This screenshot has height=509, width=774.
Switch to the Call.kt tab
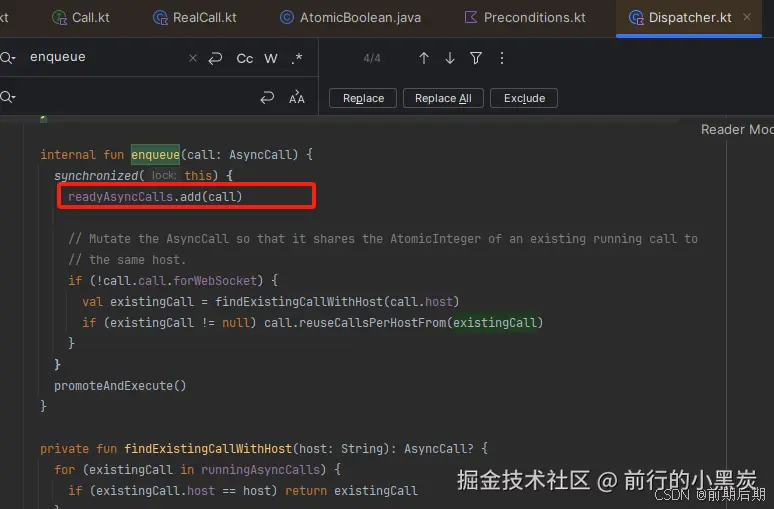(x=81, y=18)
